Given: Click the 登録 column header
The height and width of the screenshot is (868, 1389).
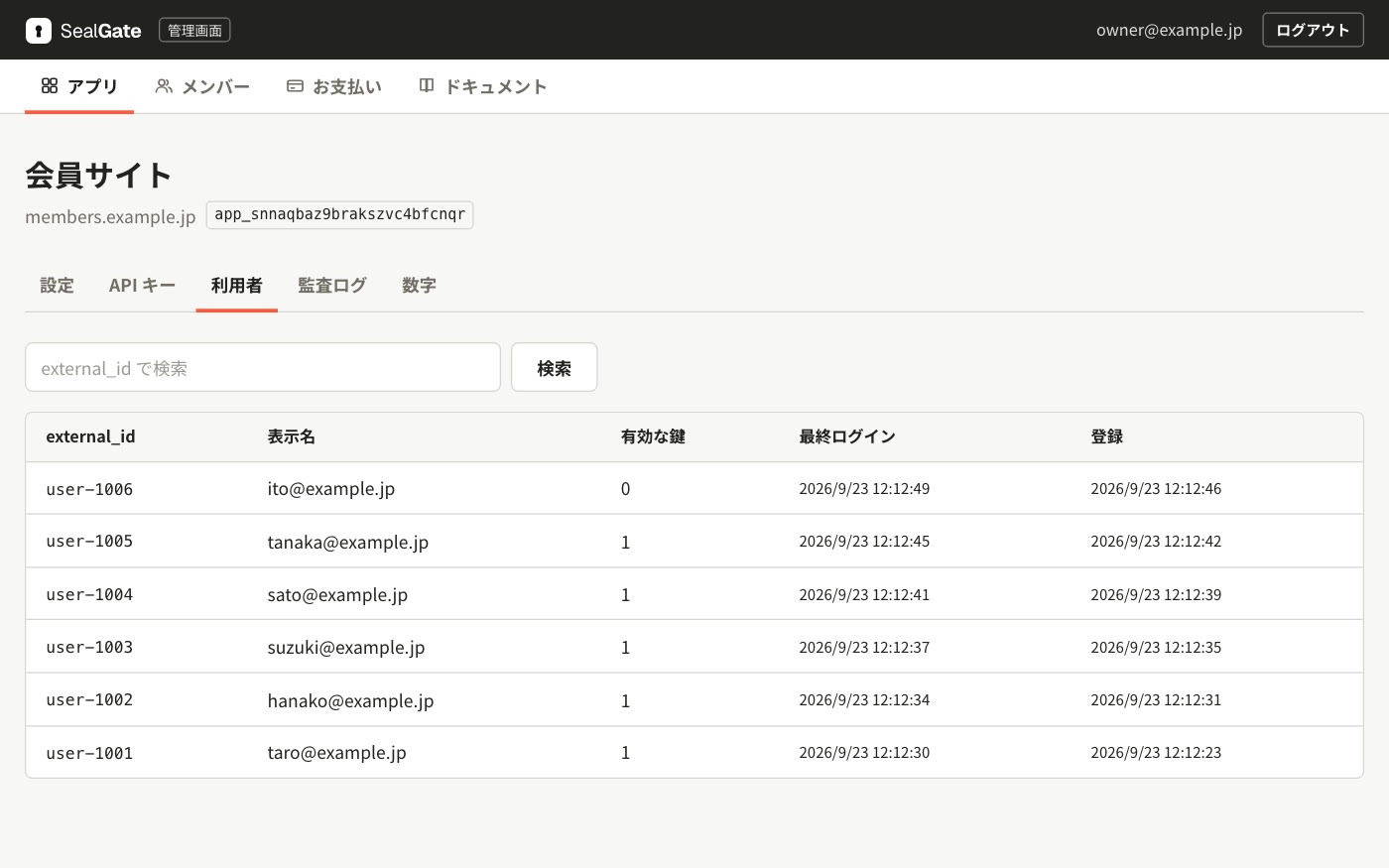Looking at the screenshot, I should [x=1106, y=436].
